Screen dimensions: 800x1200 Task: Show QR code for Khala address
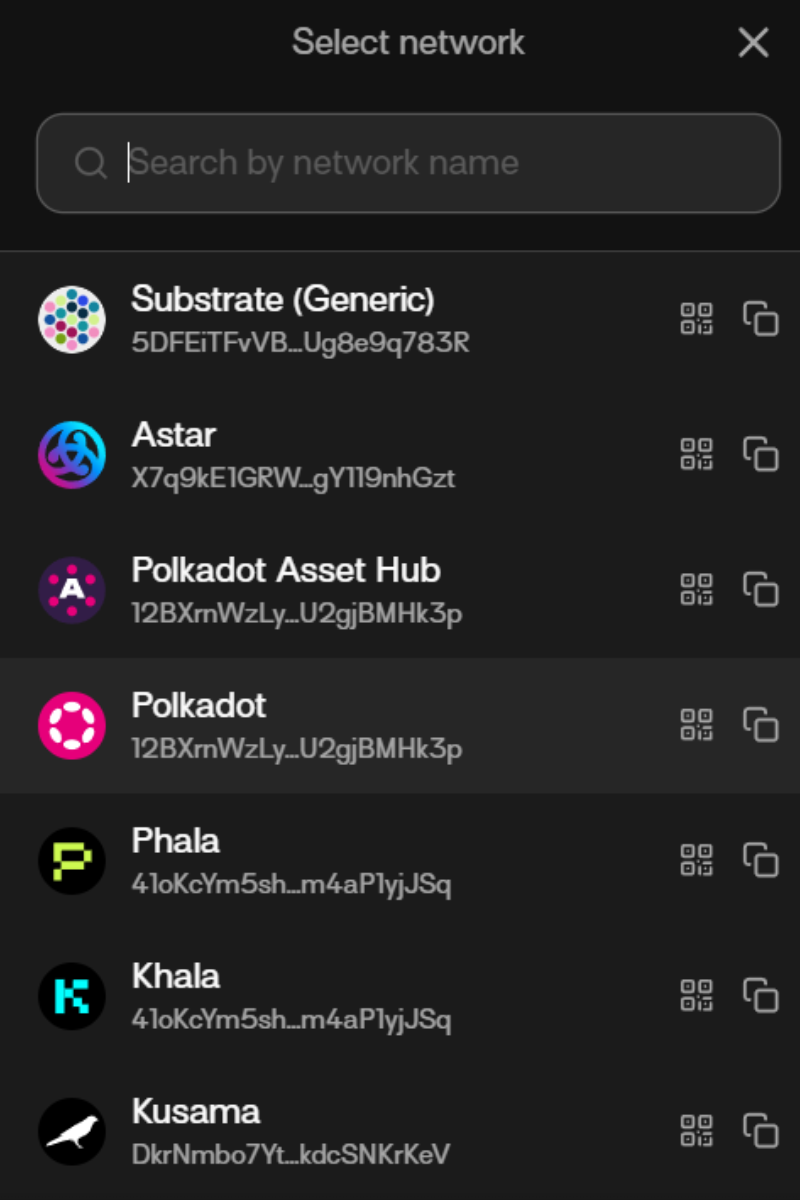pyautogui.click(x=696, y=995)
